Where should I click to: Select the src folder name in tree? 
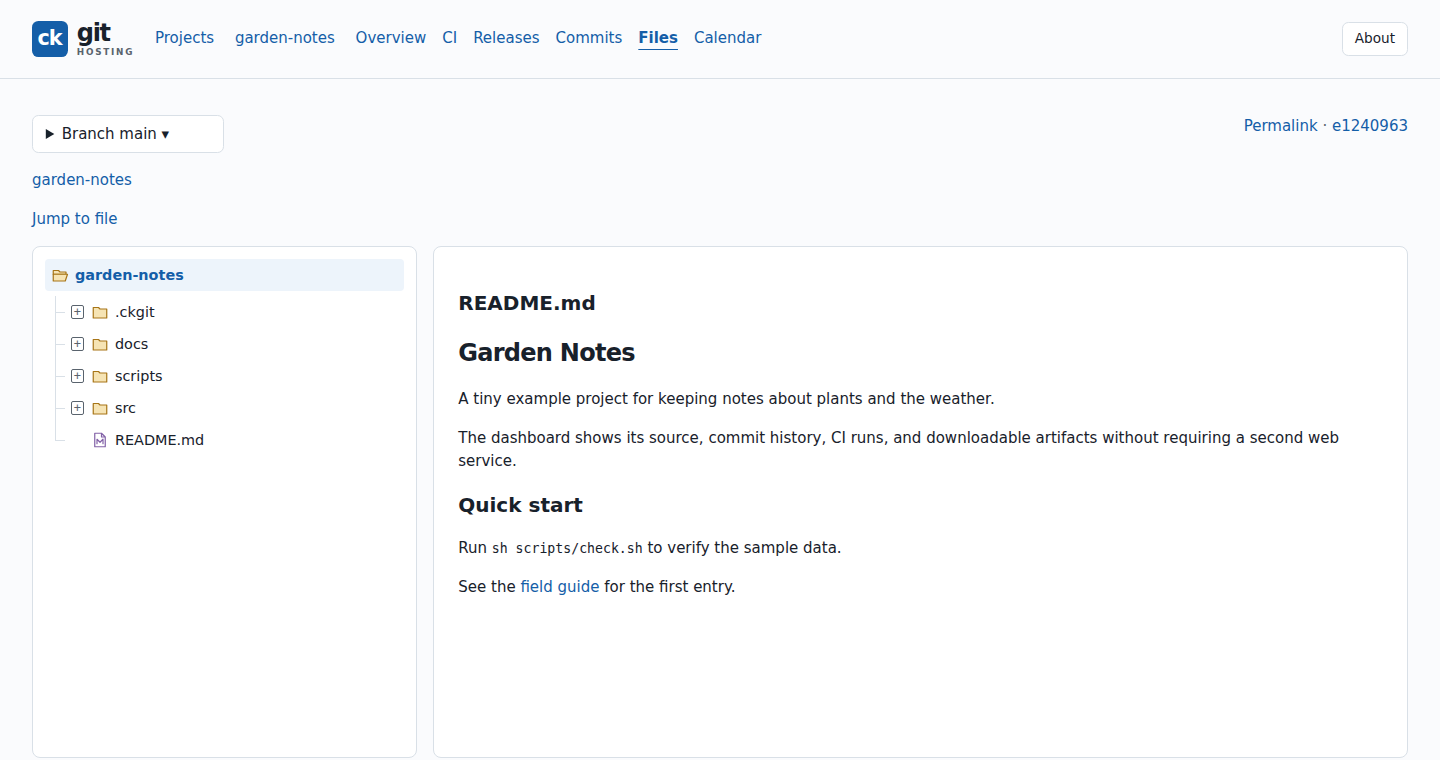click(126, 408)
